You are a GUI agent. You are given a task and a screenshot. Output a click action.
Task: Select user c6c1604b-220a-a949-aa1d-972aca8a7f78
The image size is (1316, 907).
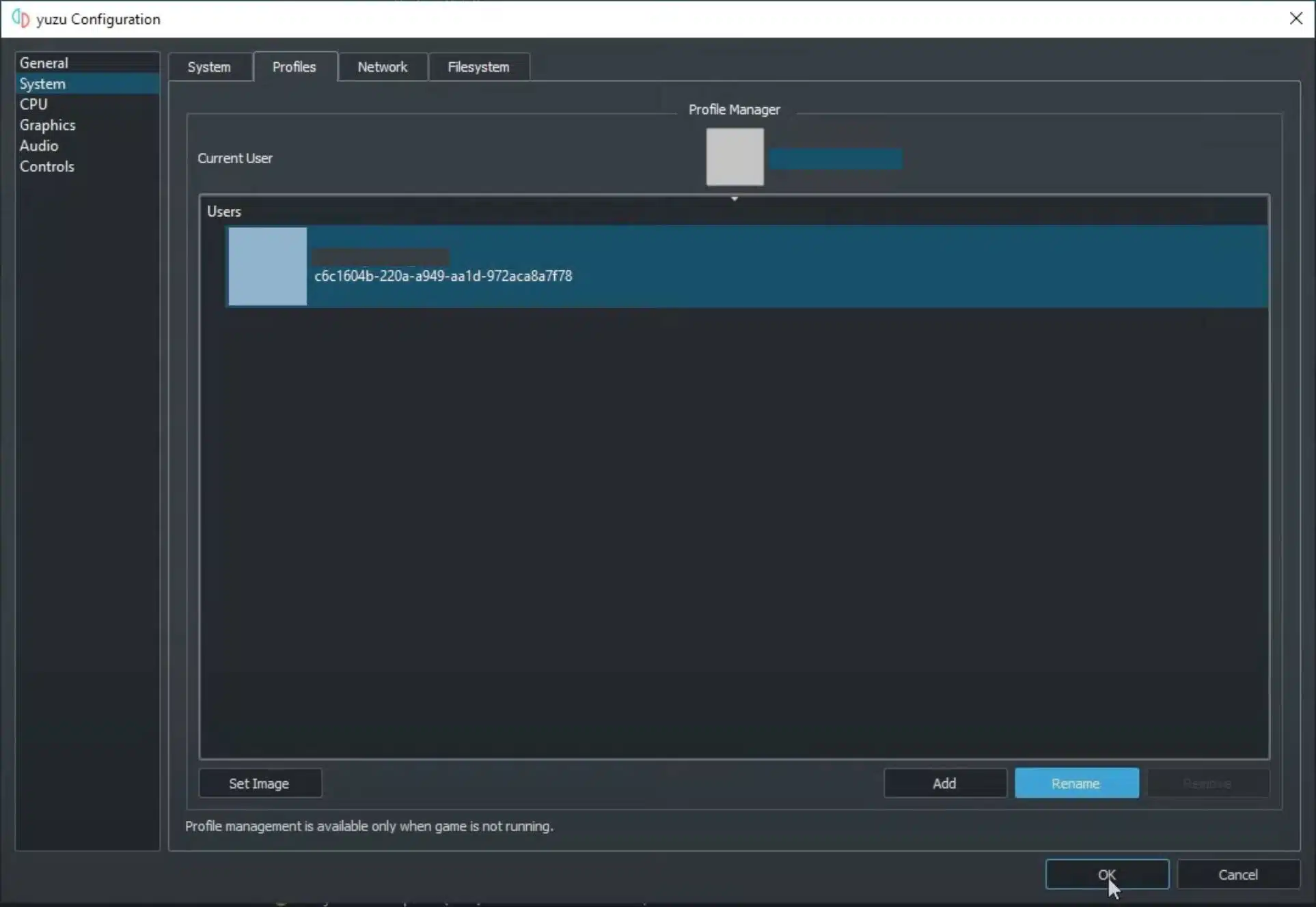(x=747, y=266)
